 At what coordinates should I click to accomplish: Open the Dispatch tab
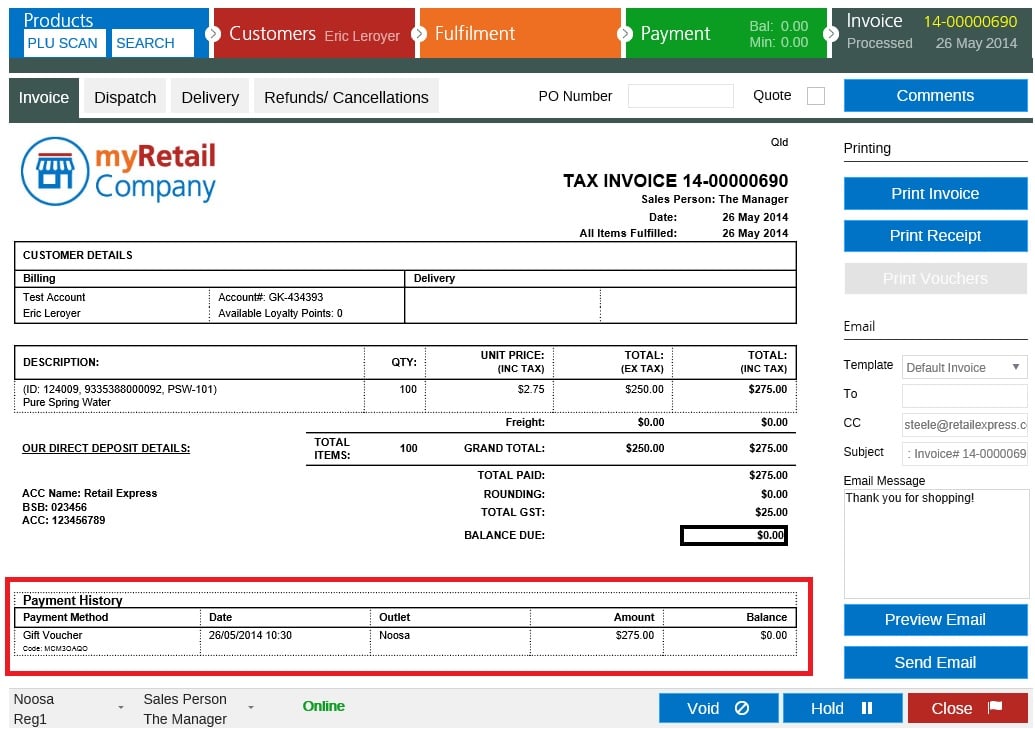(125, 97)
